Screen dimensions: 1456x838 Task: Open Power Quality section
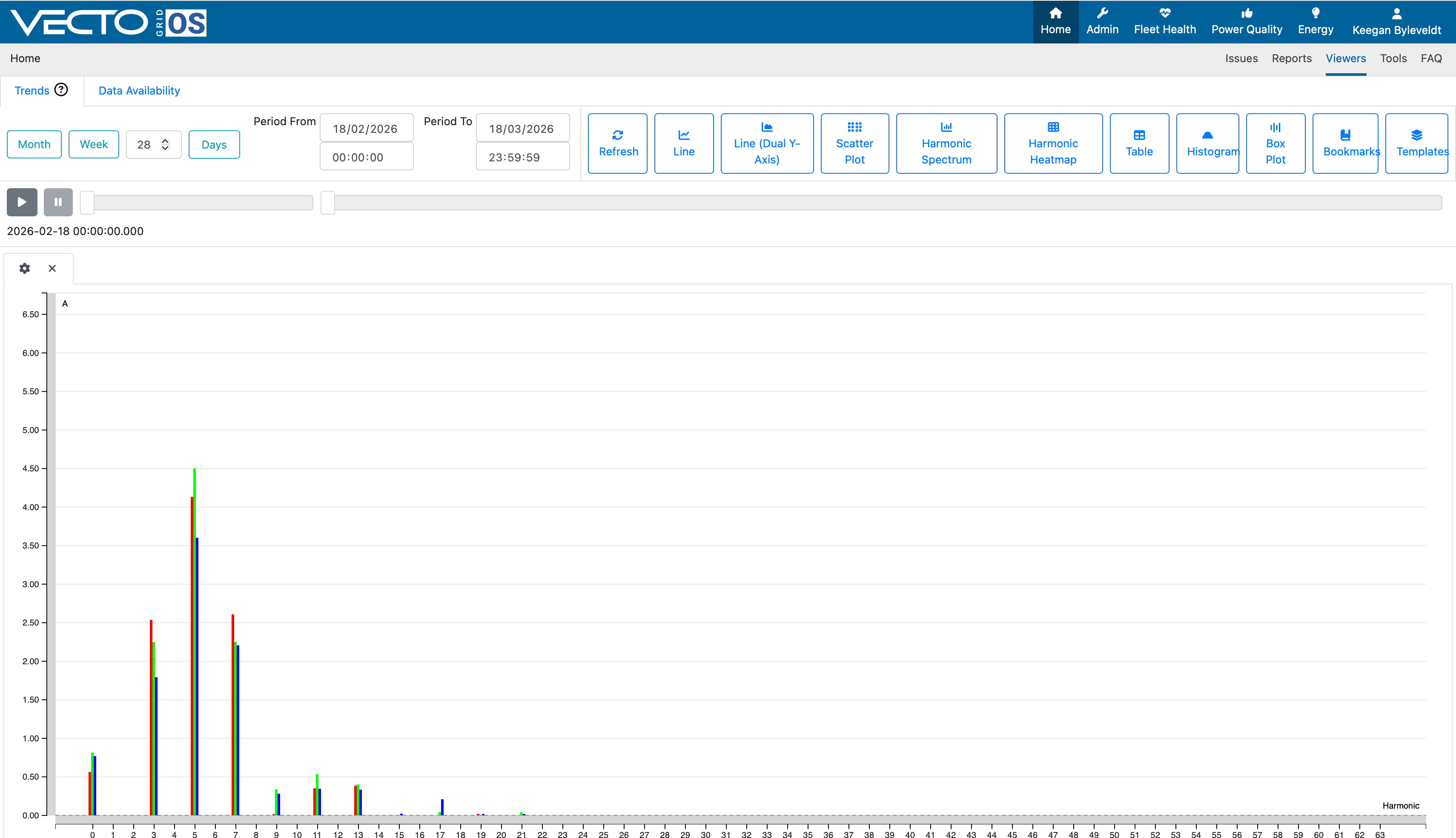1247,22
